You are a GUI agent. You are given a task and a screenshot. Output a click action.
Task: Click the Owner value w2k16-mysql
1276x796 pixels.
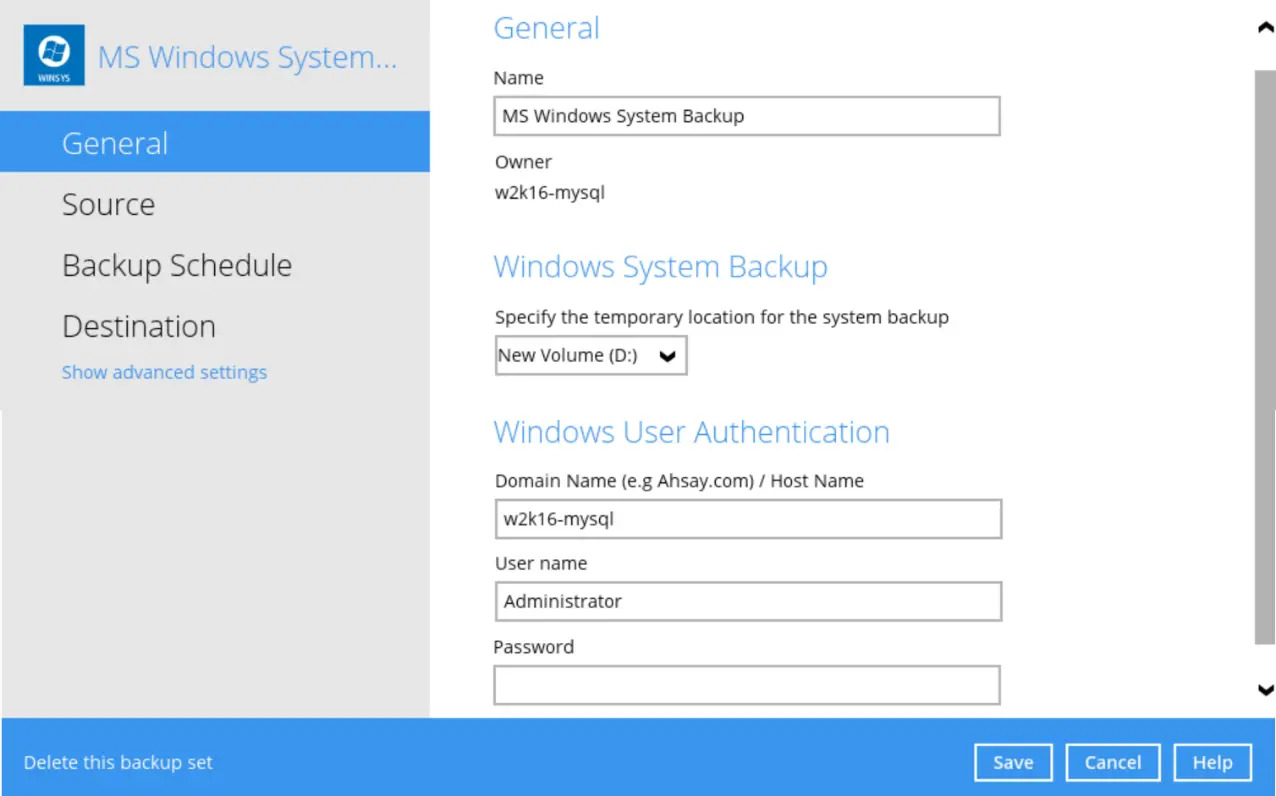pos(549,192)
